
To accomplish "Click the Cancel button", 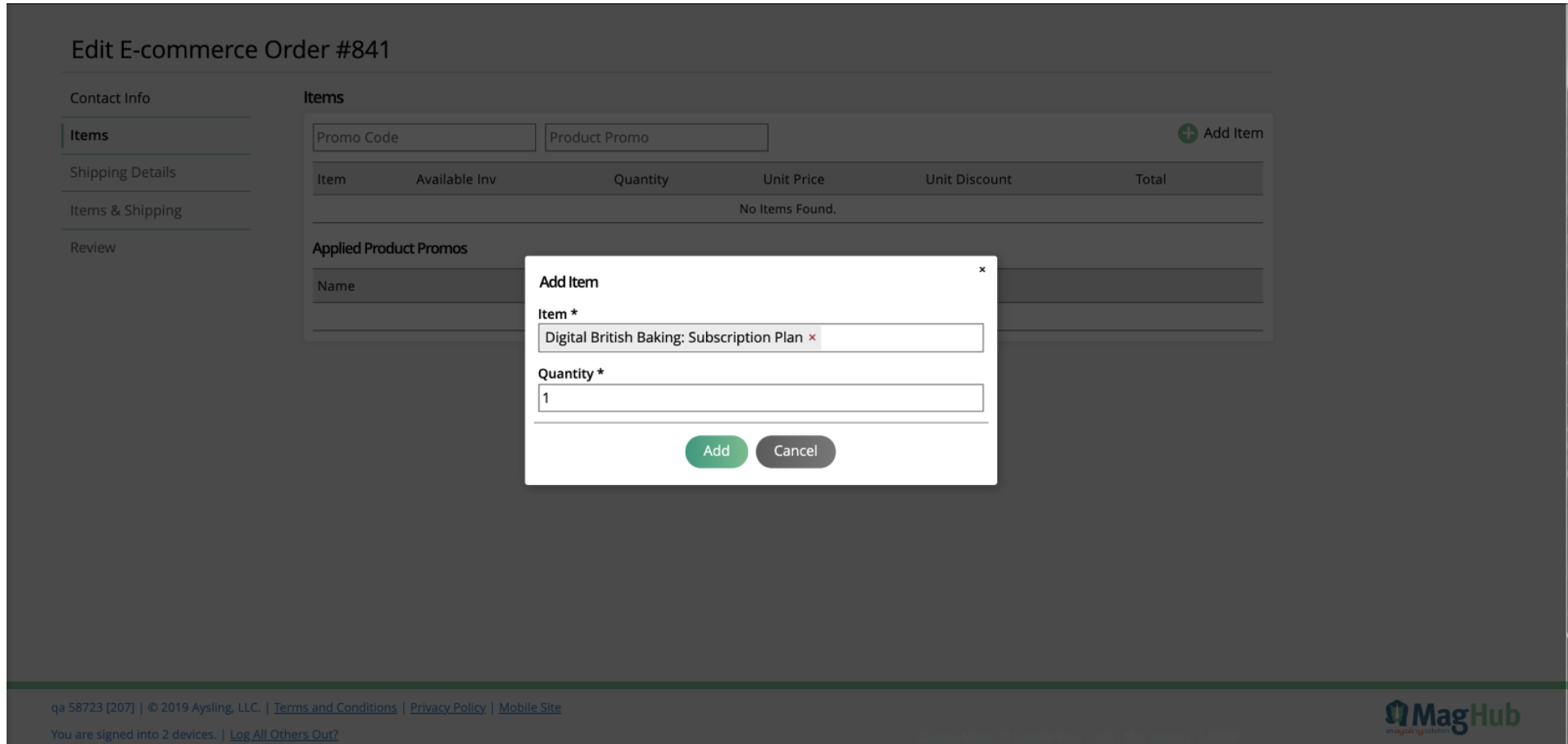I will tap(795, 451).
